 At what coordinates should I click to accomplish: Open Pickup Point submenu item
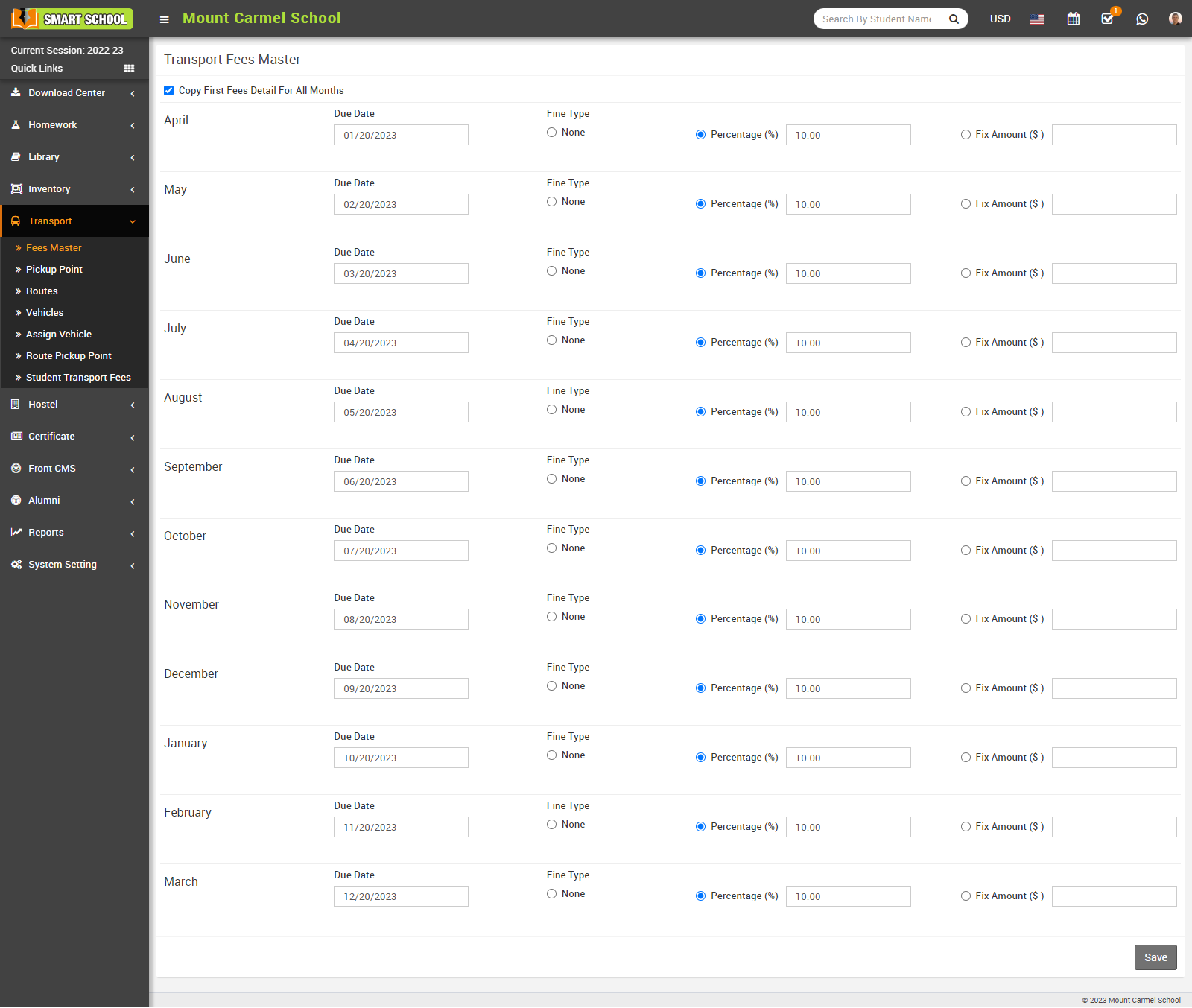pyautogui.click(x=54, y=270)
